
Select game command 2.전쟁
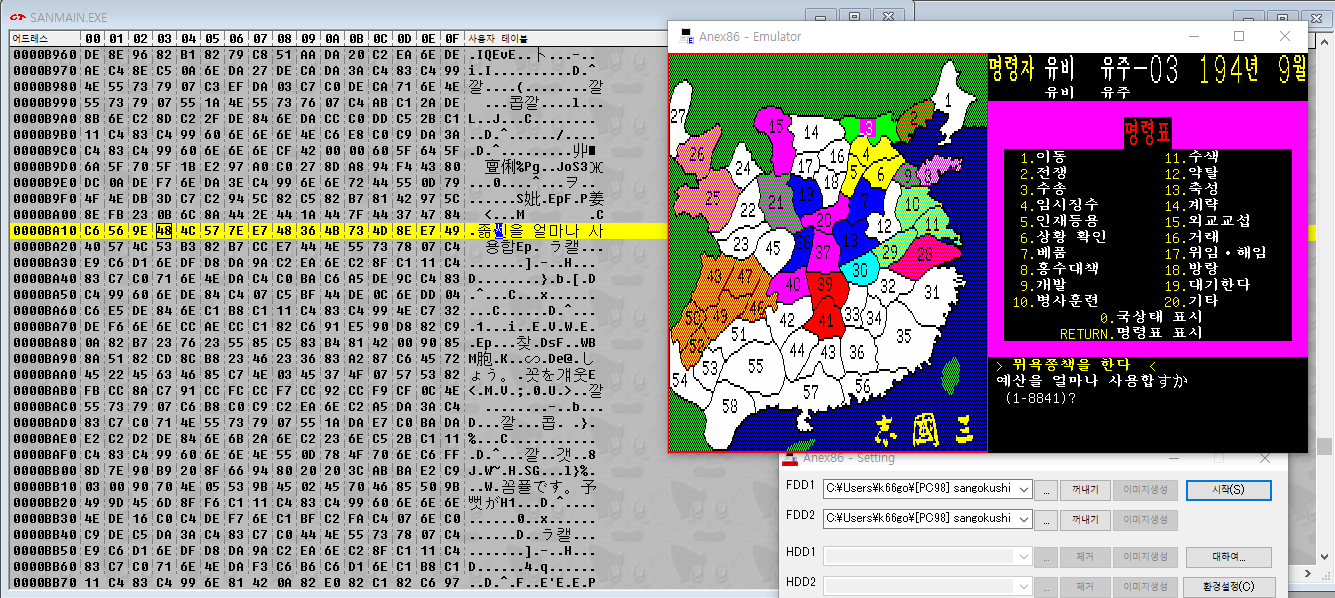(x=1043, y=173)
